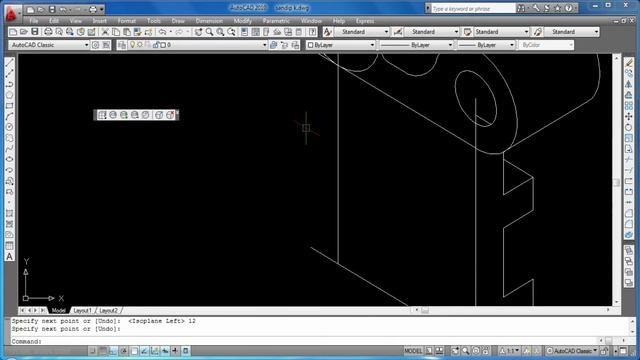This screenshot has width=640, height=360.
Task: Open the ByLayer linetype dropdown
Action: point(416,45)
